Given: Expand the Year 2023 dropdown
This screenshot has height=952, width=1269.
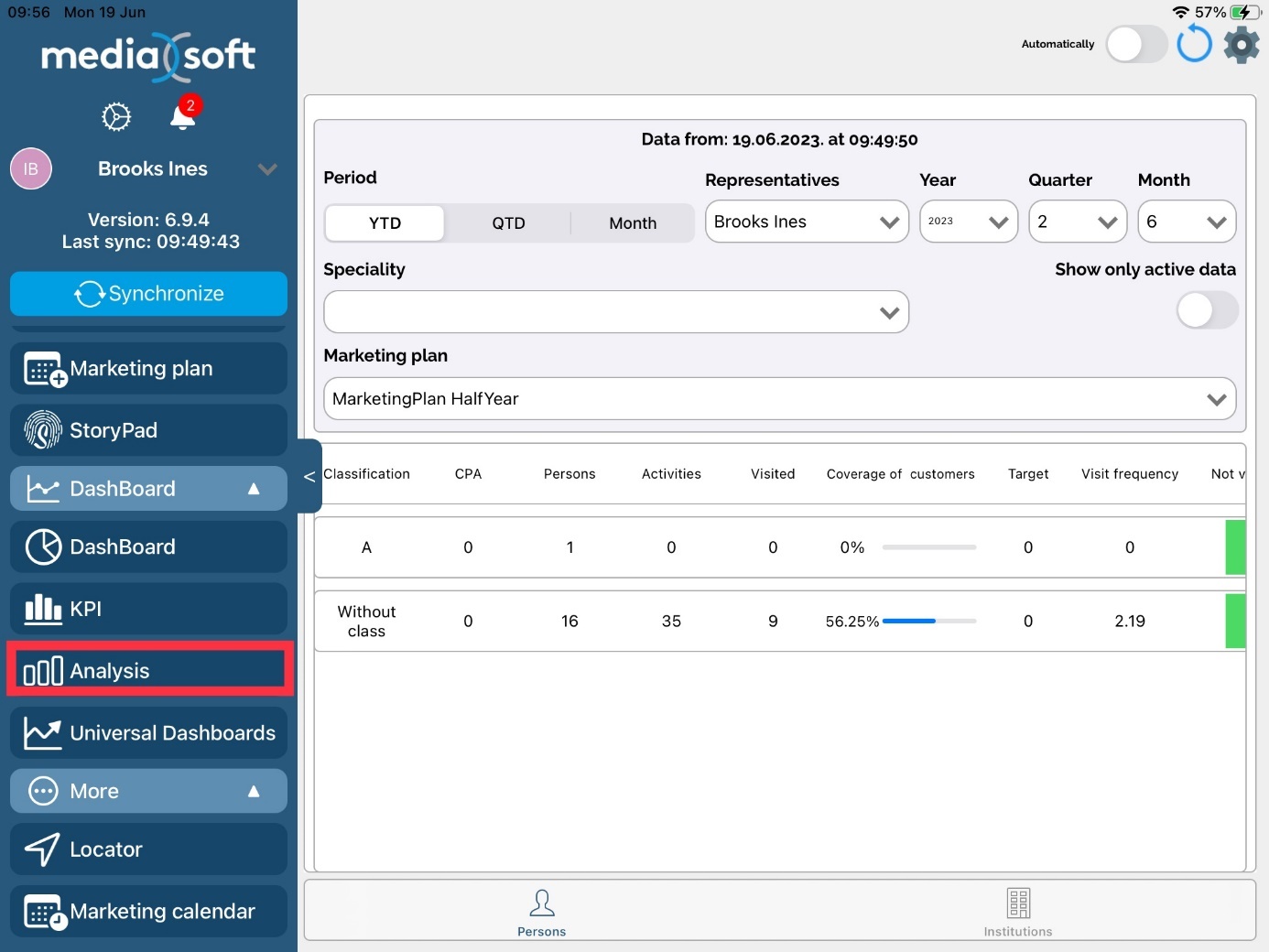Looking at the screenshot, I should coord(968,222).
